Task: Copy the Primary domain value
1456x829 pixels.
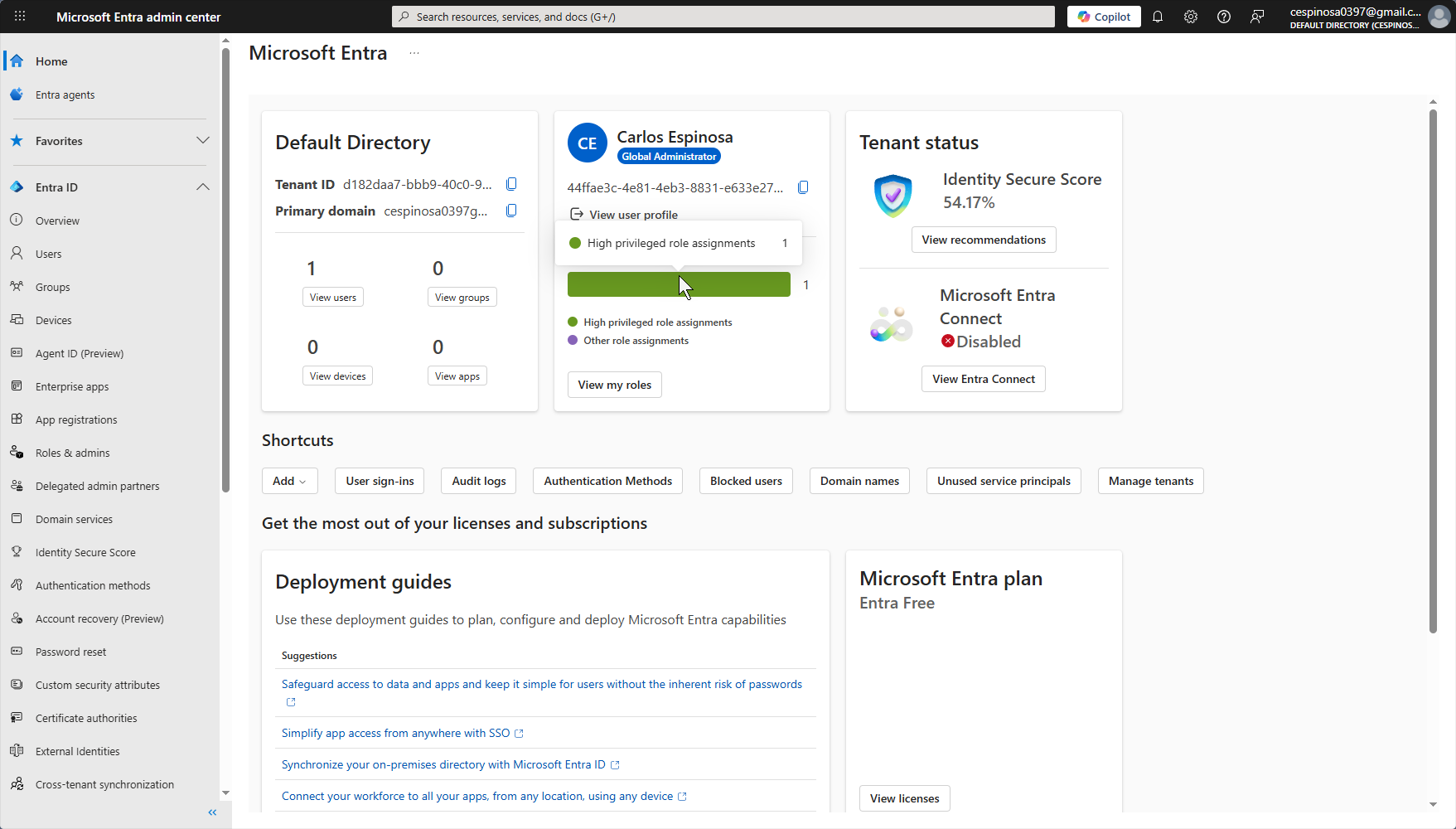Action: pyautogui.click(x=511, y=211)
